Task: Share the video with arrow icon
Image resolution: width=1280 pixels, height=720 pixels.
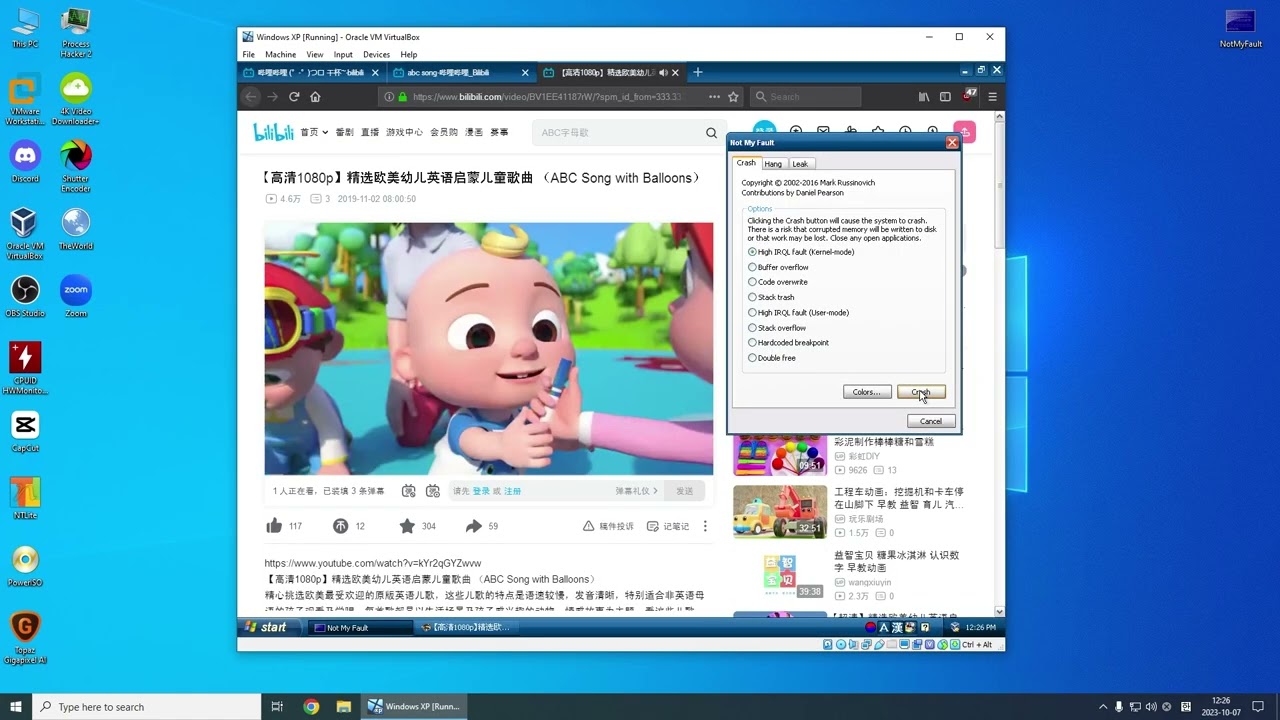Action: [474, 526]
